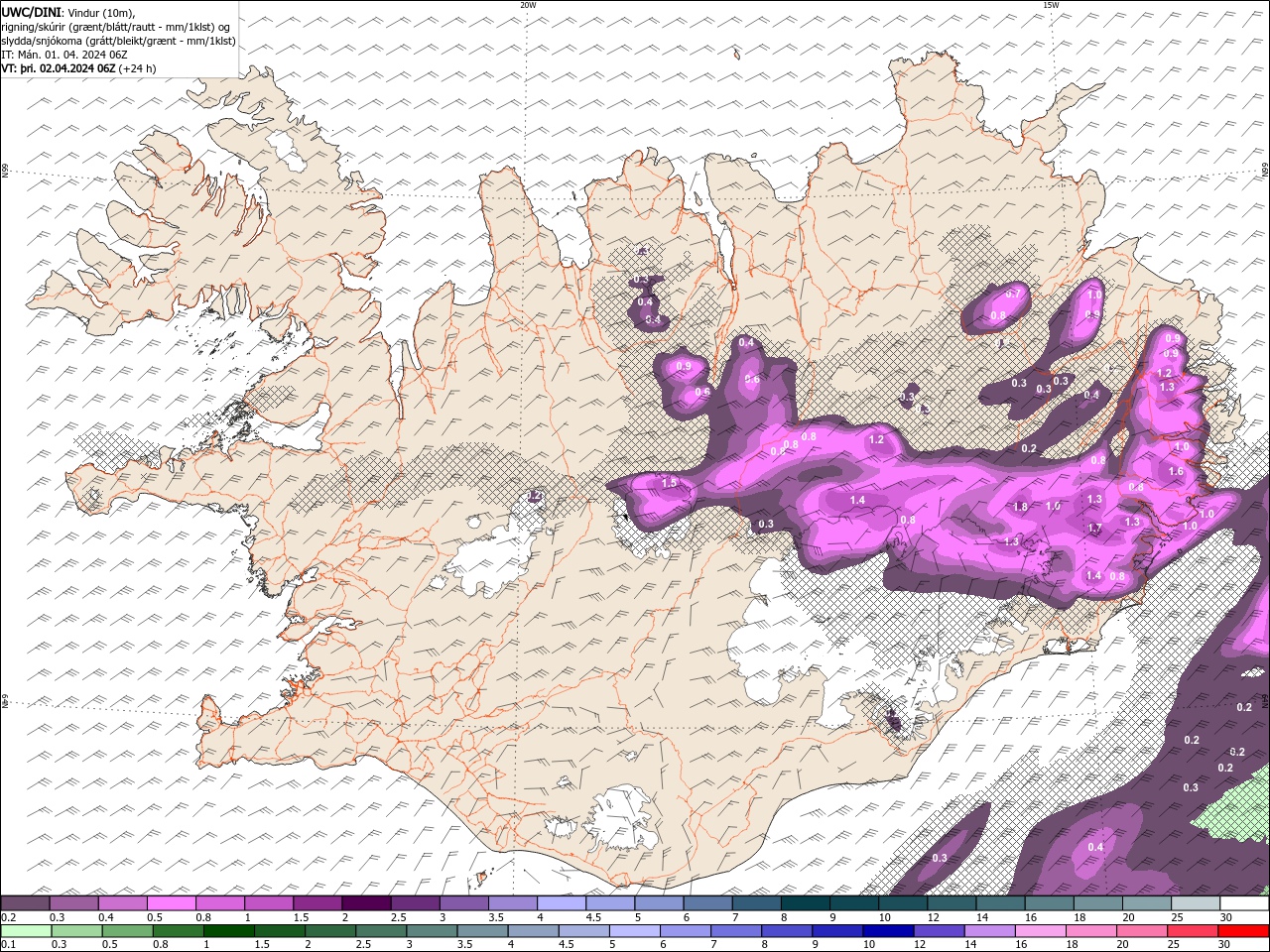Click the 15W longitude label
1270x952 pixels.
pos(1051,5)
